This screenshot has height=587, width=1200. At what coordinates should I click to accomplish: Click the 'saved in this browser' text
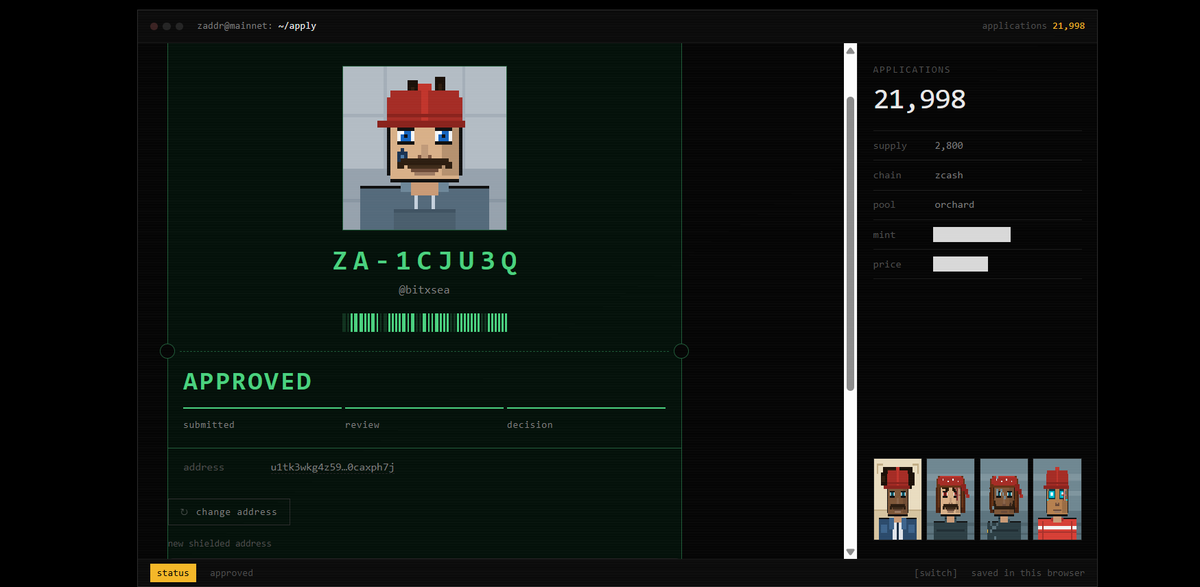coord(1028,573)
